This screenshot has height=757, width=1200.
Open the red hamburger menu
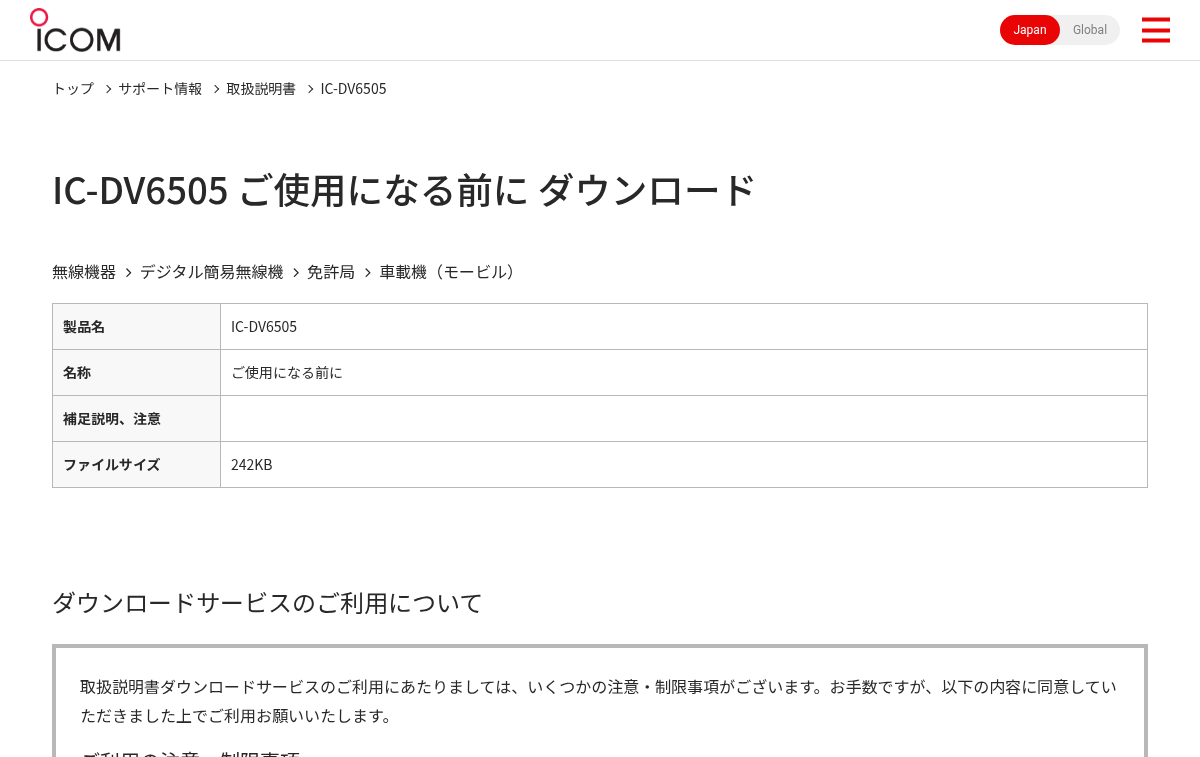pyautogui.click(x=1155, y=30)
